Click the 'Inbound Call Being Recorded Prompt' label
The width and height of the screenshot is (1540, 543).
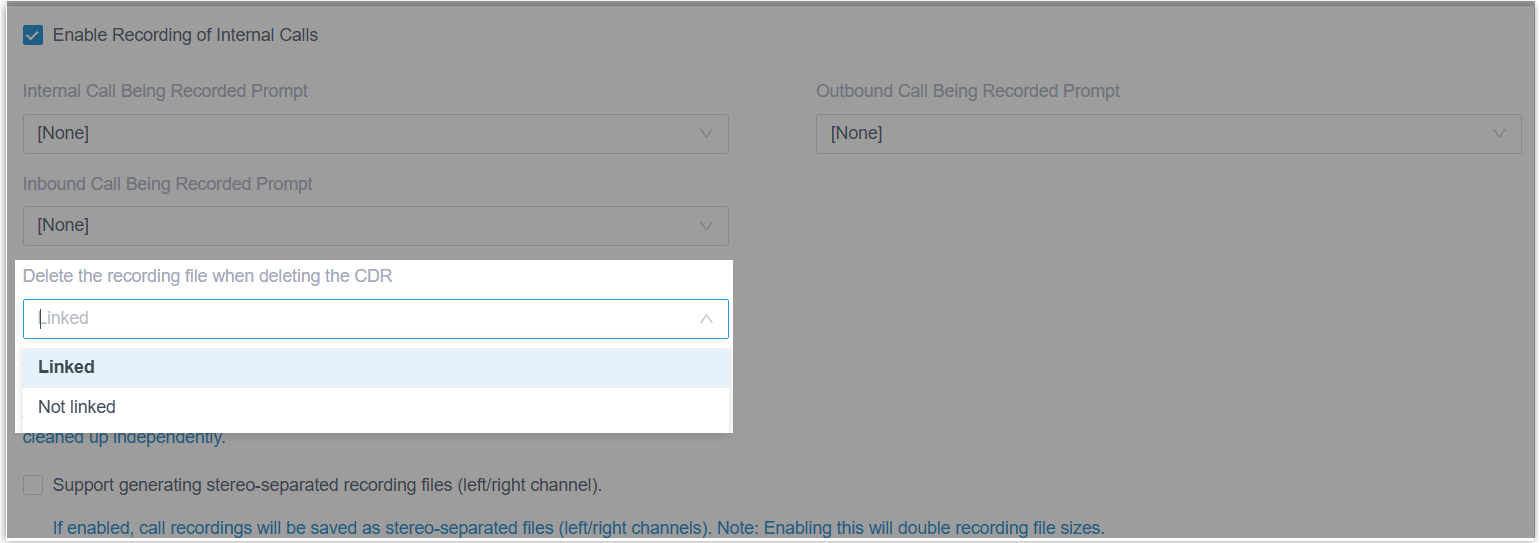(168, 184)
